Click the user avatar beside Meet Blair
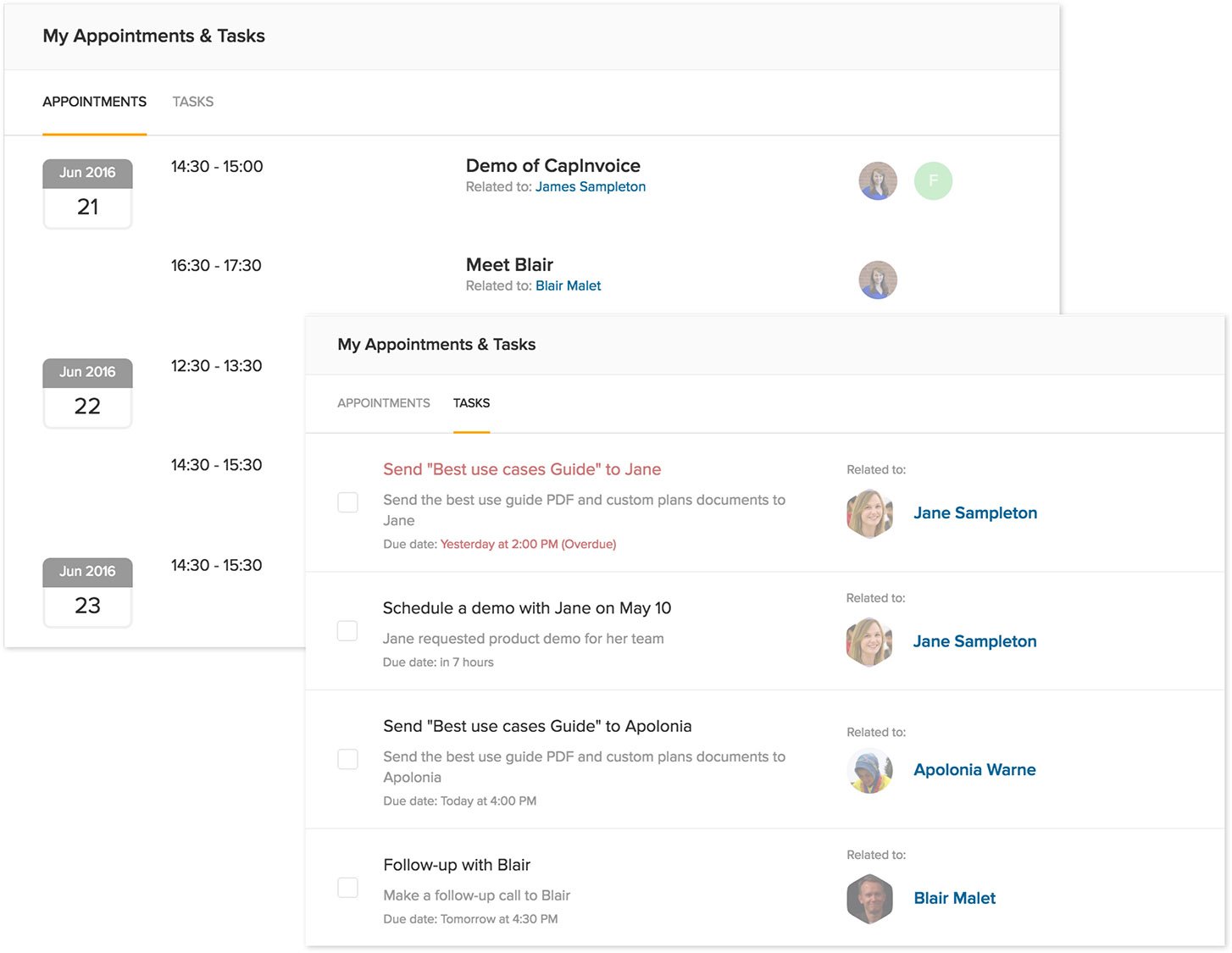This screenshot has width=1232, height=953. [x=878, y=280]
